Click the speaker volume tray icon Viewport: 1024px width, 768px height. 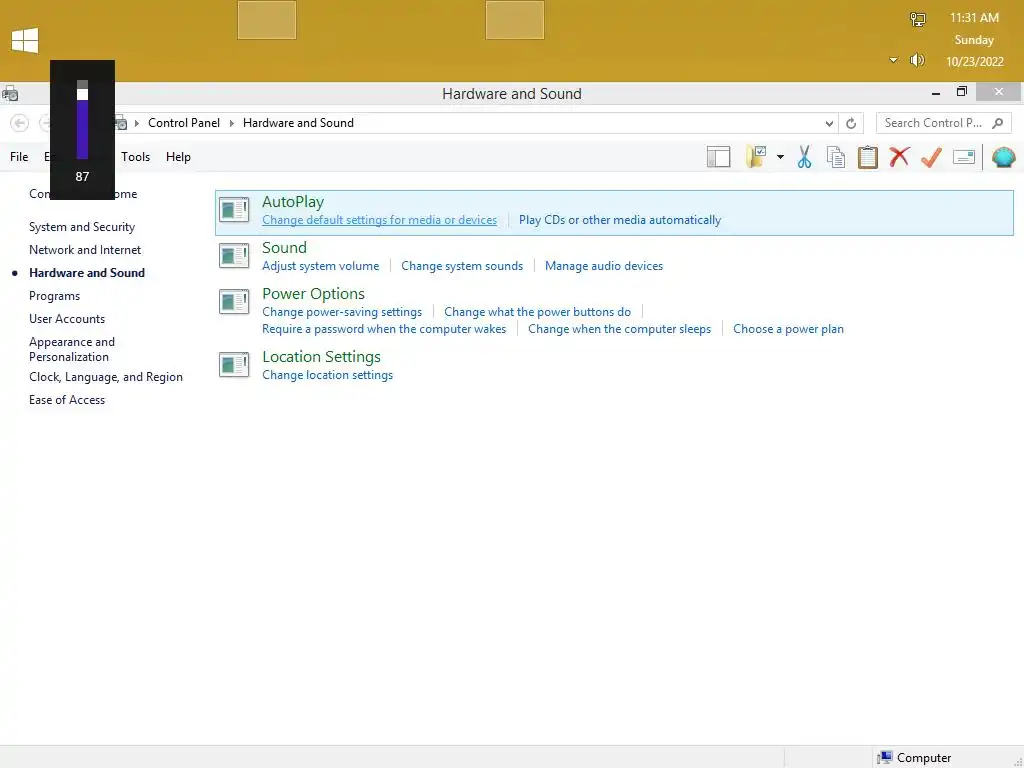pos(917,60)
